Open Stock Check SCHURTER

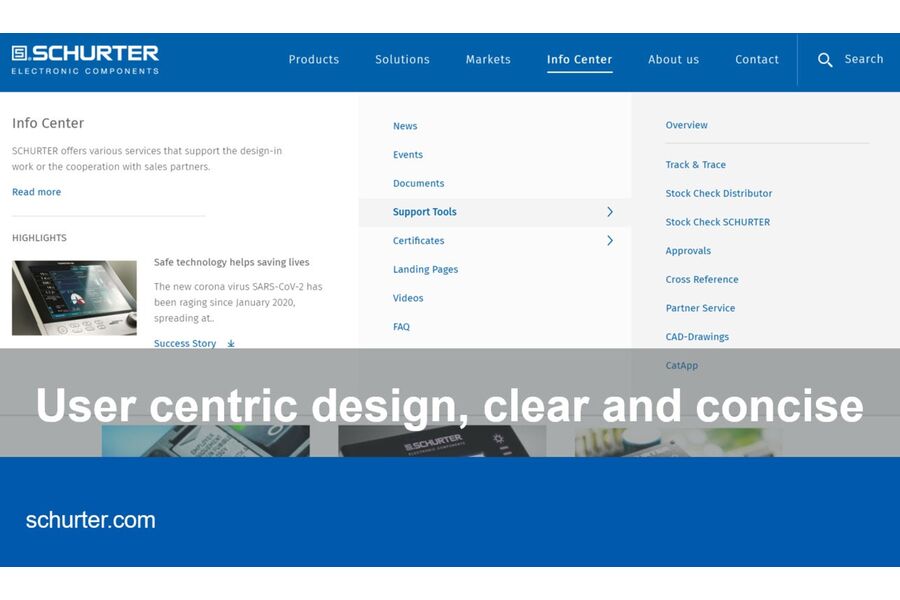(x=717, y=222)
